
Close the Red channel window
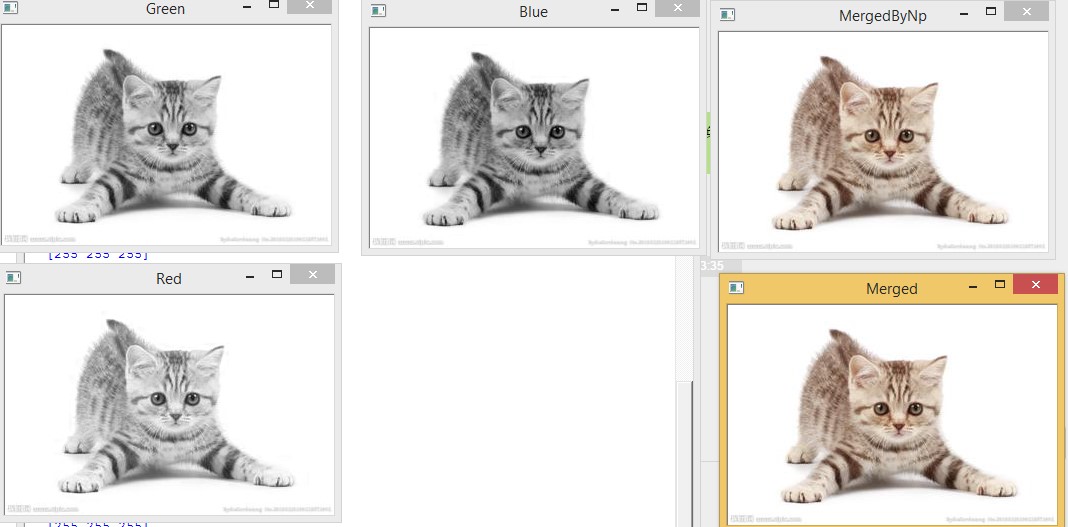click(x=312, y=275)
